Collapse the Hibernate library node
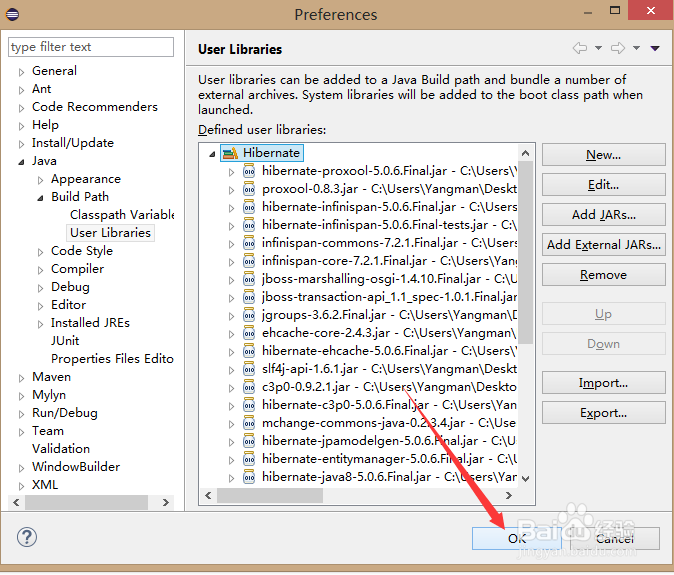 (x=212, y=154)
